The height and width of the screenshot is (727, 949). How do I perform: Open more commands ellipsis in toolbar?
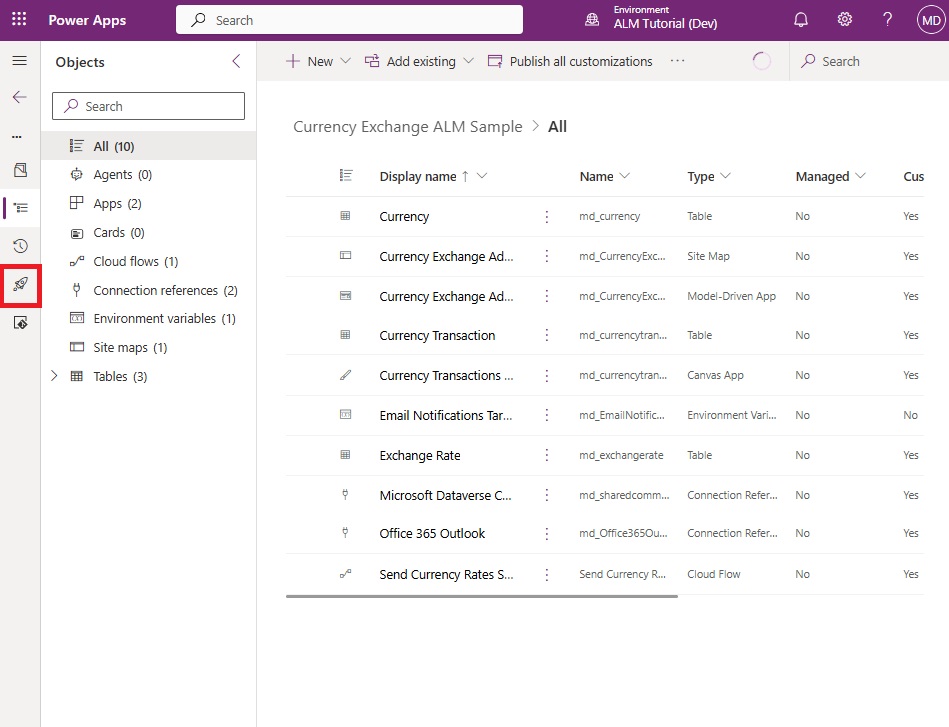677,61
